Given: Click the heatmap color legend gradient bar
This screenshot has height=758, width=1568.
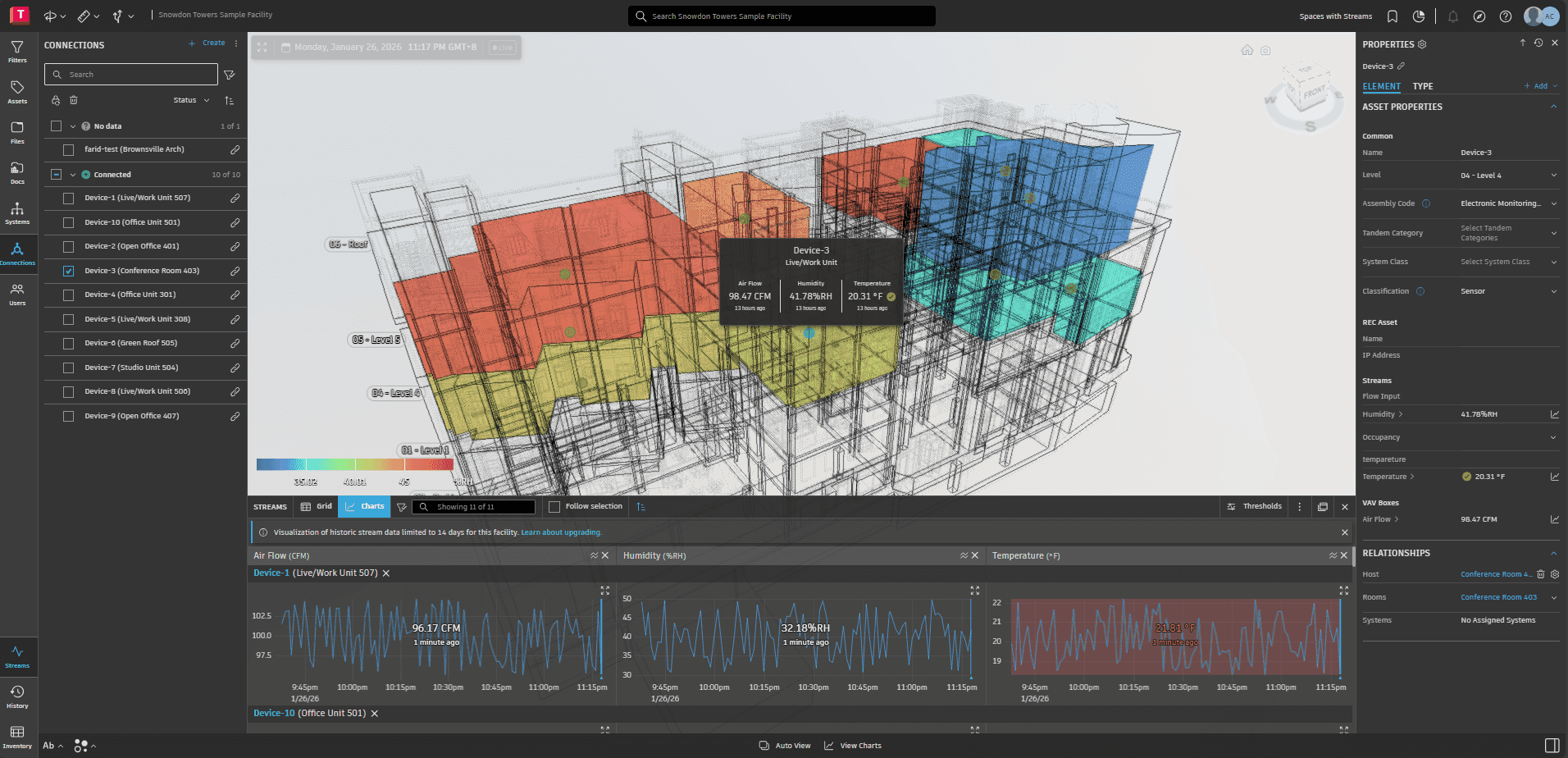Looking at the screenshot, I should (x=354, y=464).
